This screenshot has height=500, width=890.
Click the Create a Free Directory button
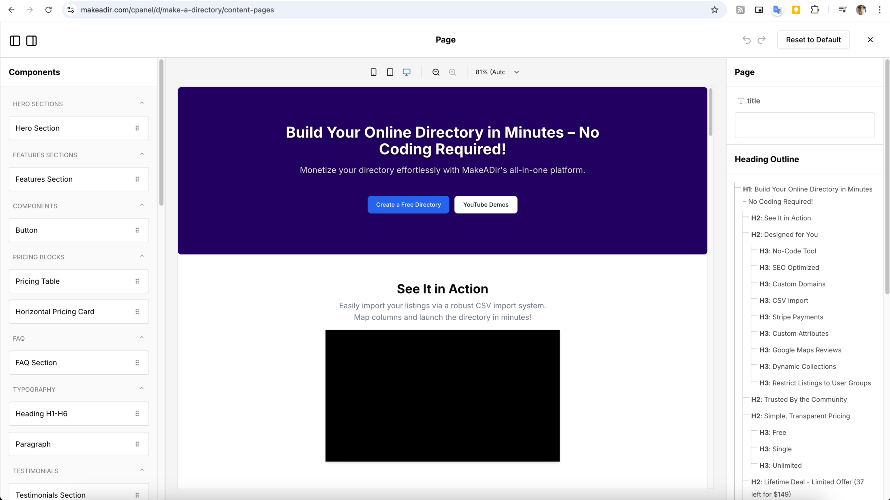408,205
